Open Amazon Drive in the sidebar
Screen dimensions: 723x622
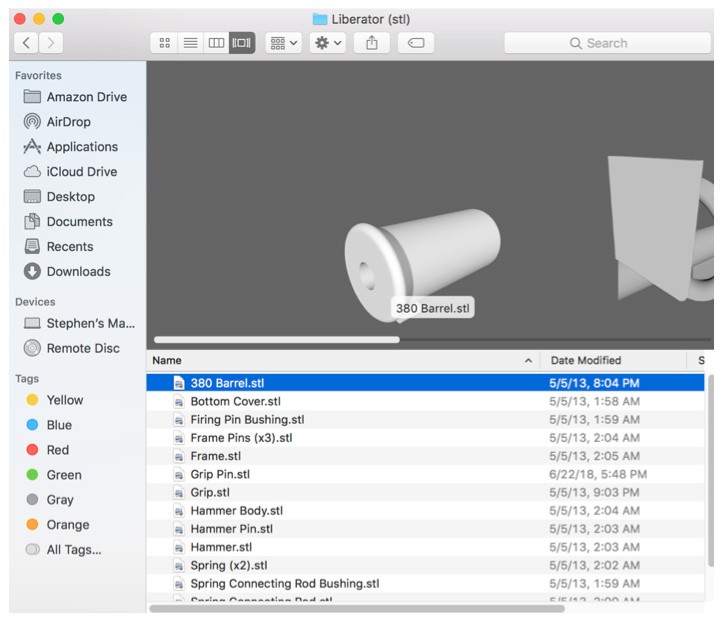[x=76, y=97]
